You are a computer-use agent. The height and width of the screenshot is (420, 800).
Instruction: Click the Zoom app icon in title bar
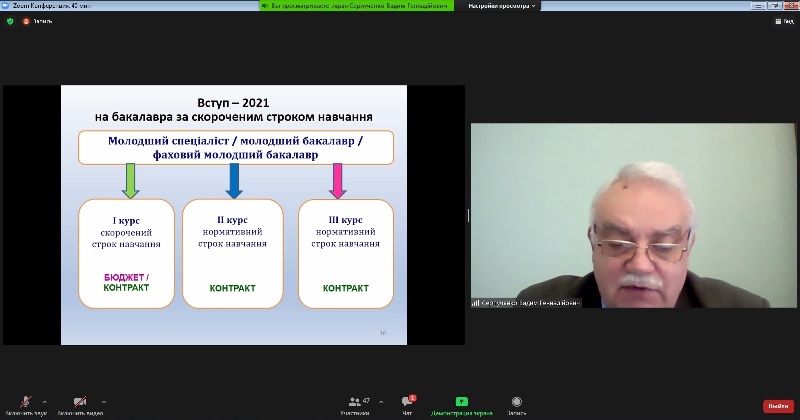(6, 6)
